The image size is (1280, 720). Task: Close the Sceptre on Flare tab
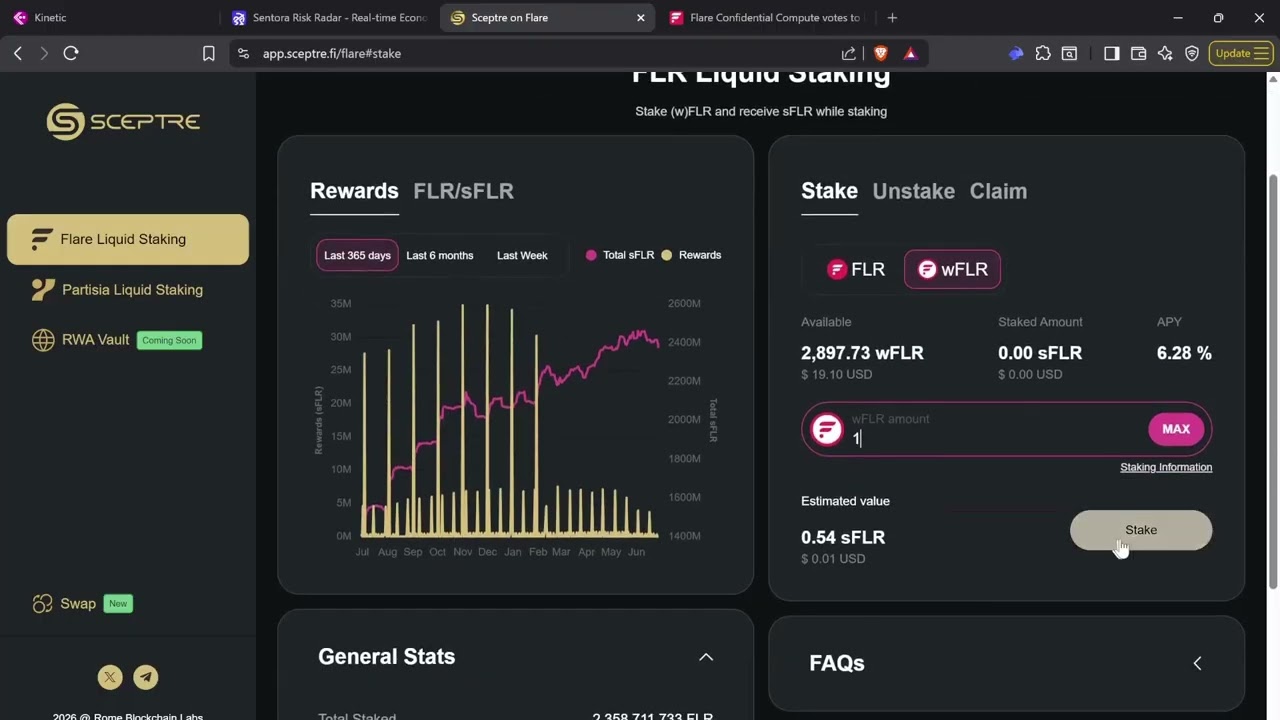(x=641, y=18)
